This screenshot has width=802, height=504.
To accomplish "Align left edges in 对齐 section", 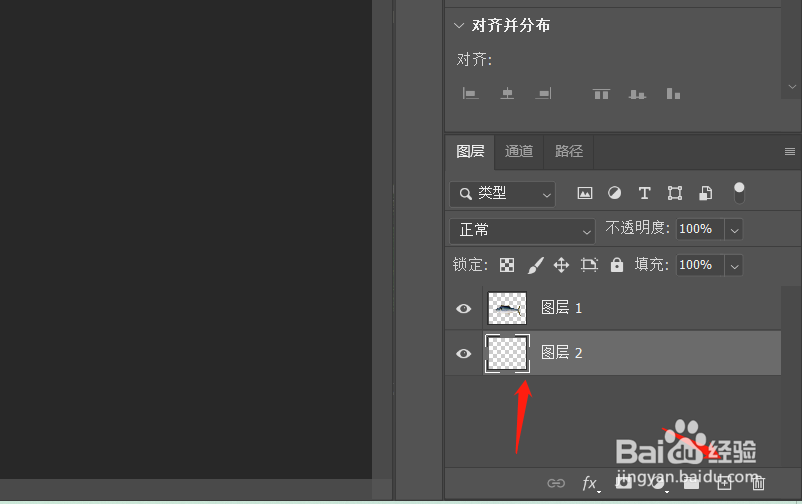I will (470, 94).
